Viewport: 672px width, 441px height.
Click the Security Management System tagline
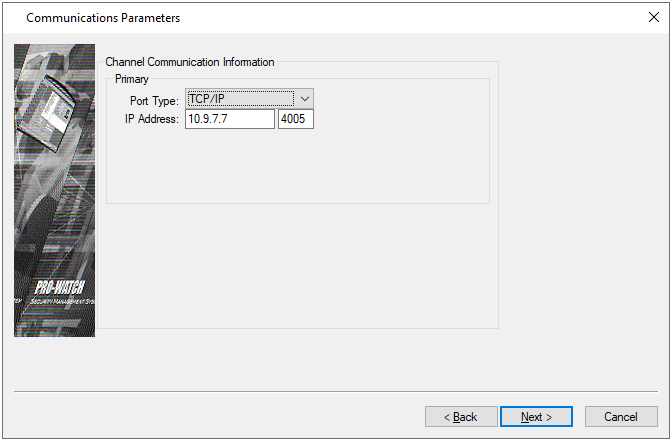(x=60, y=301)
